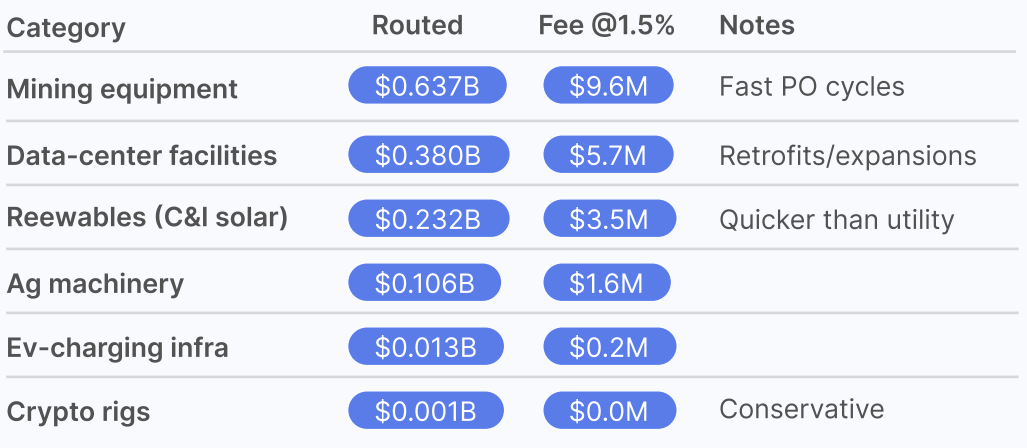Click the $0.001B routed badge

426,411
